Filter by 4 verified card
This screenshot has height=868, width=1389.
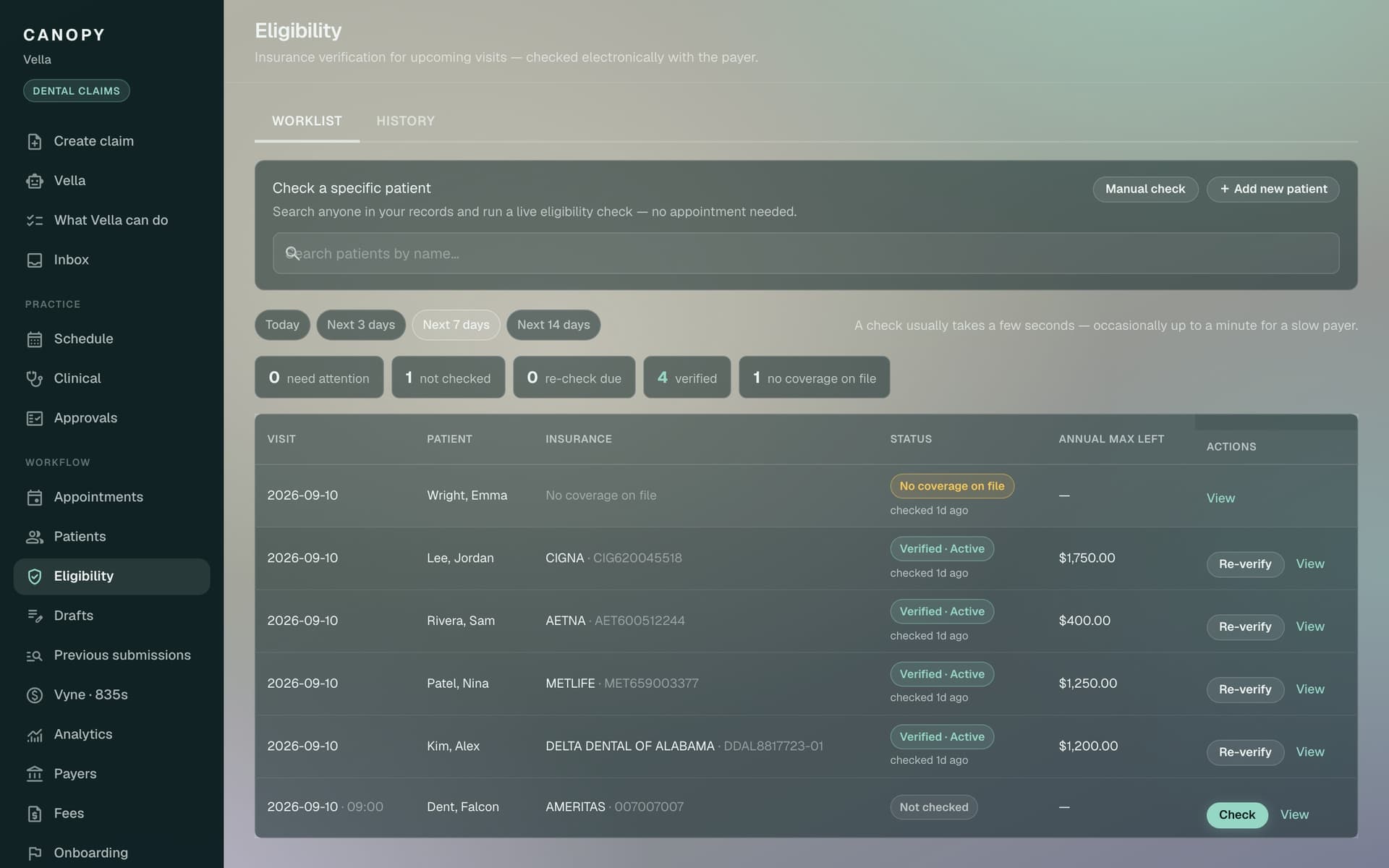[x=687, y=378]
